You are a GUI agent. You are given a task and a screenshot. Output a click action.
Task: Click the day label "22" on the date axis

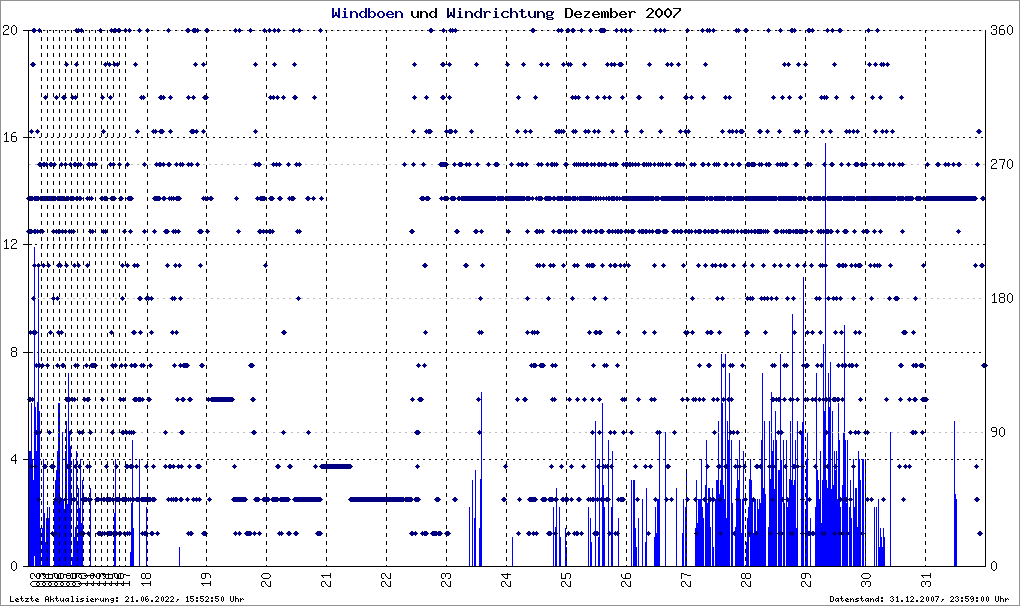[x=386, y=579]
